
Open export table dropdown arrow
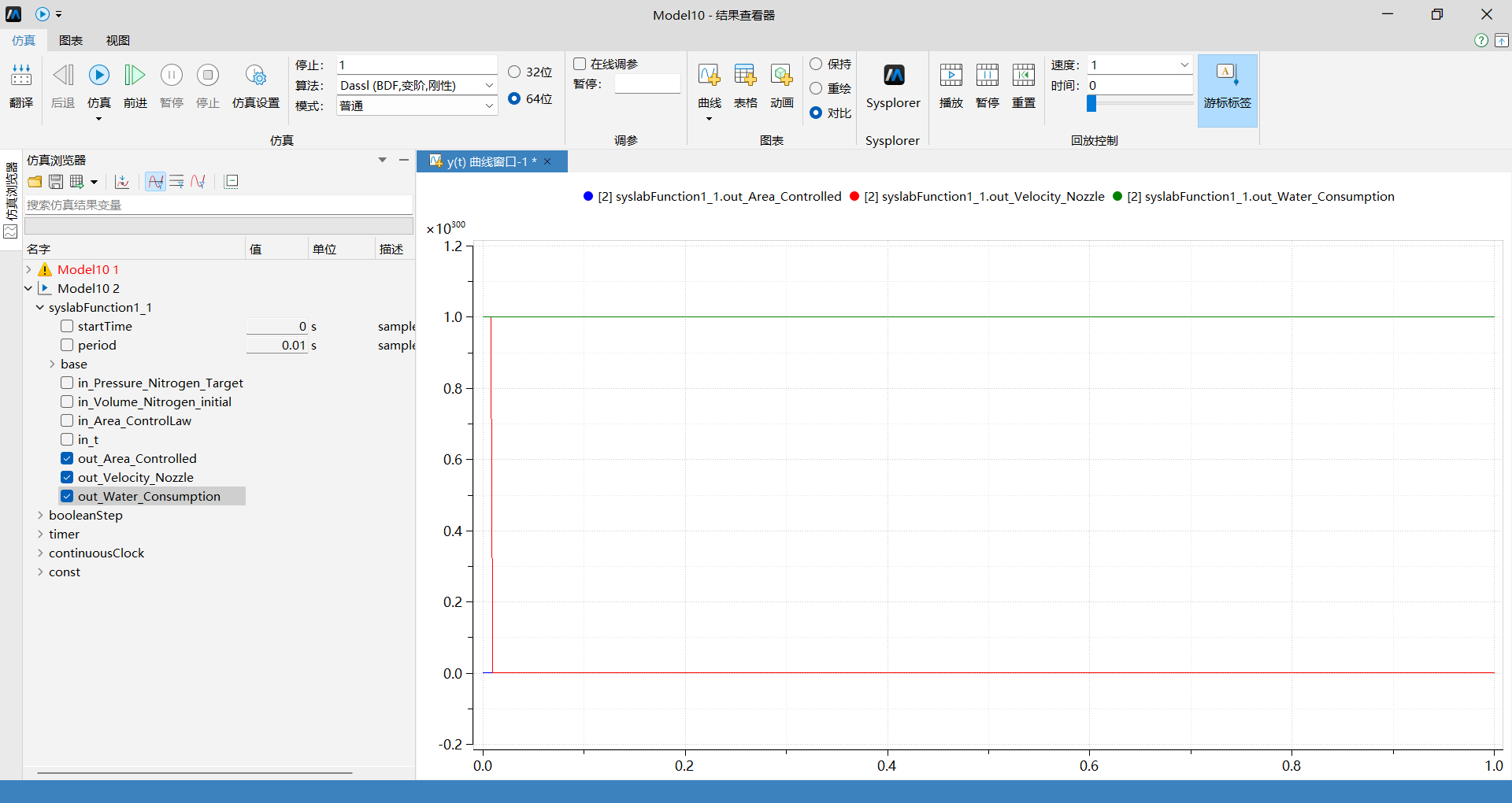pos(94,182)
